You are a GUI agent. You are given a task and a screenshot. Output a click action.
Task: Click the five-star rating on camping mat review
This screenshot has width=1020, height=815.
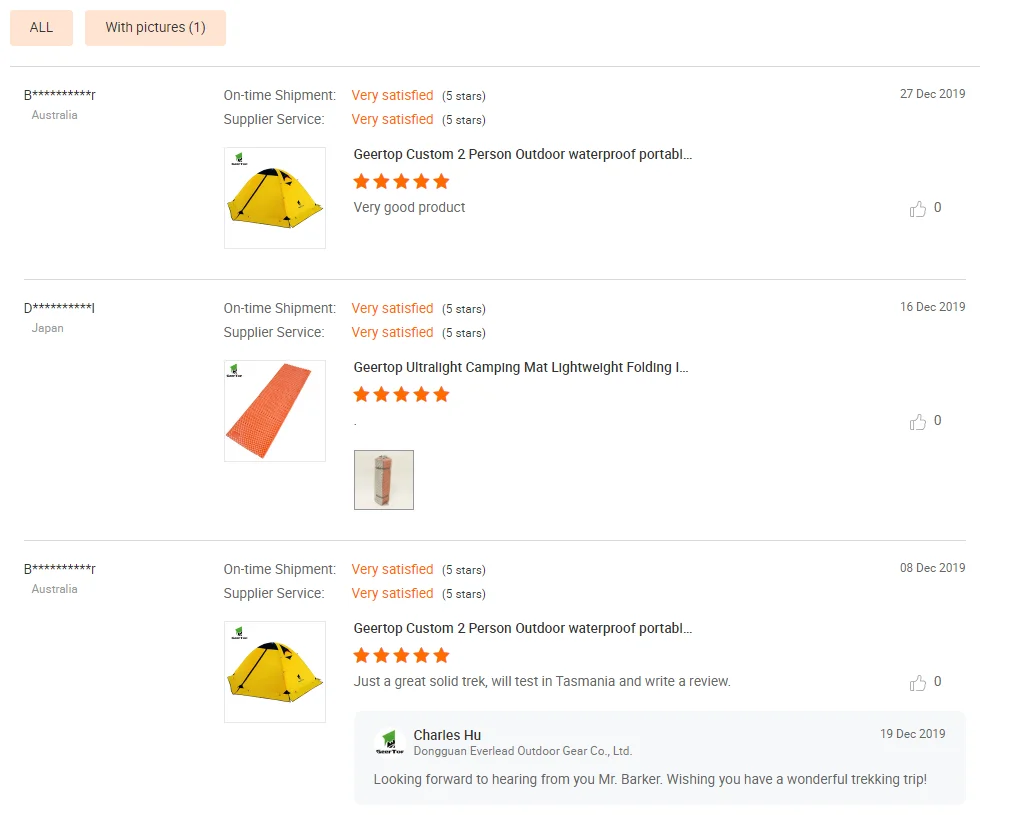[x=401, y=395]
